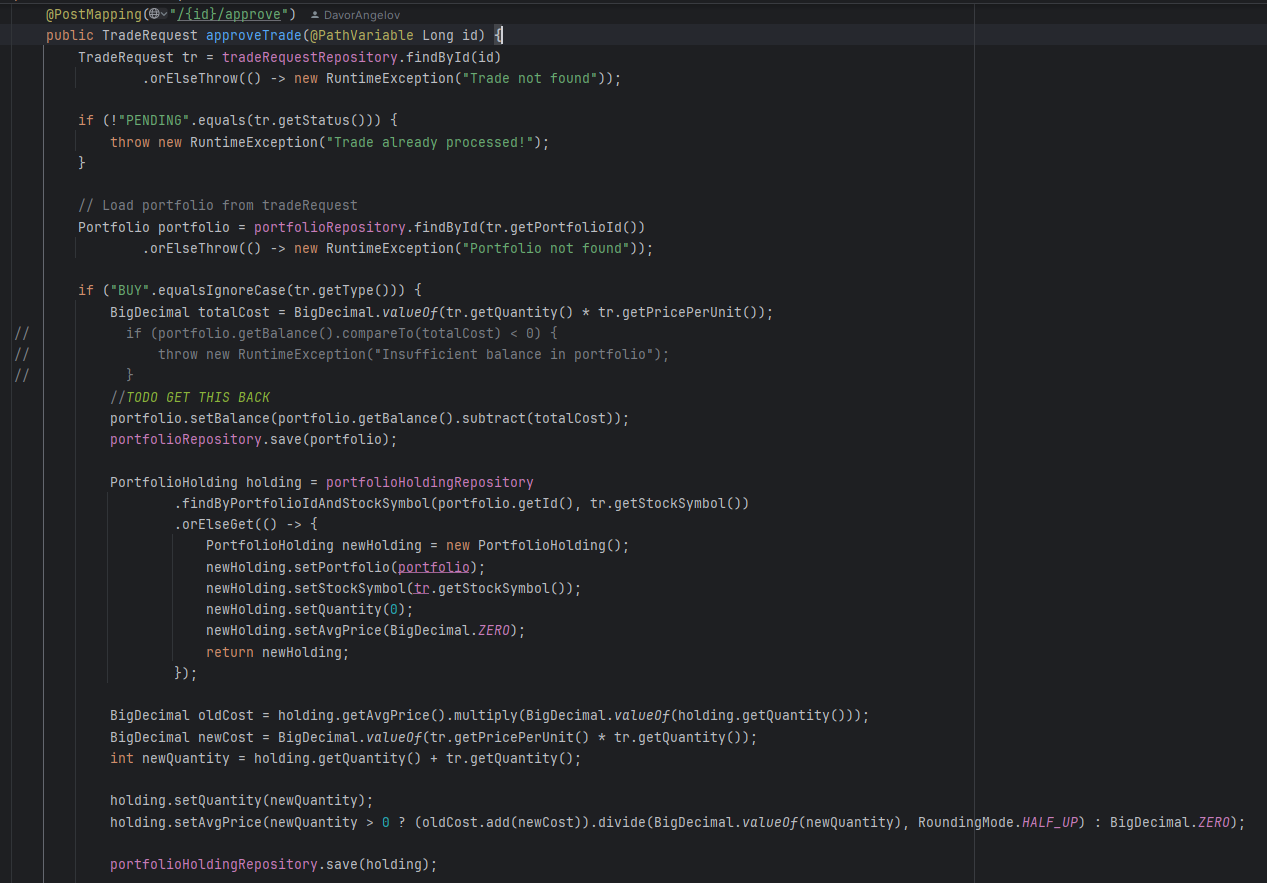Click underlined portfolio argument in setPortfolio call

click(433, 567)
